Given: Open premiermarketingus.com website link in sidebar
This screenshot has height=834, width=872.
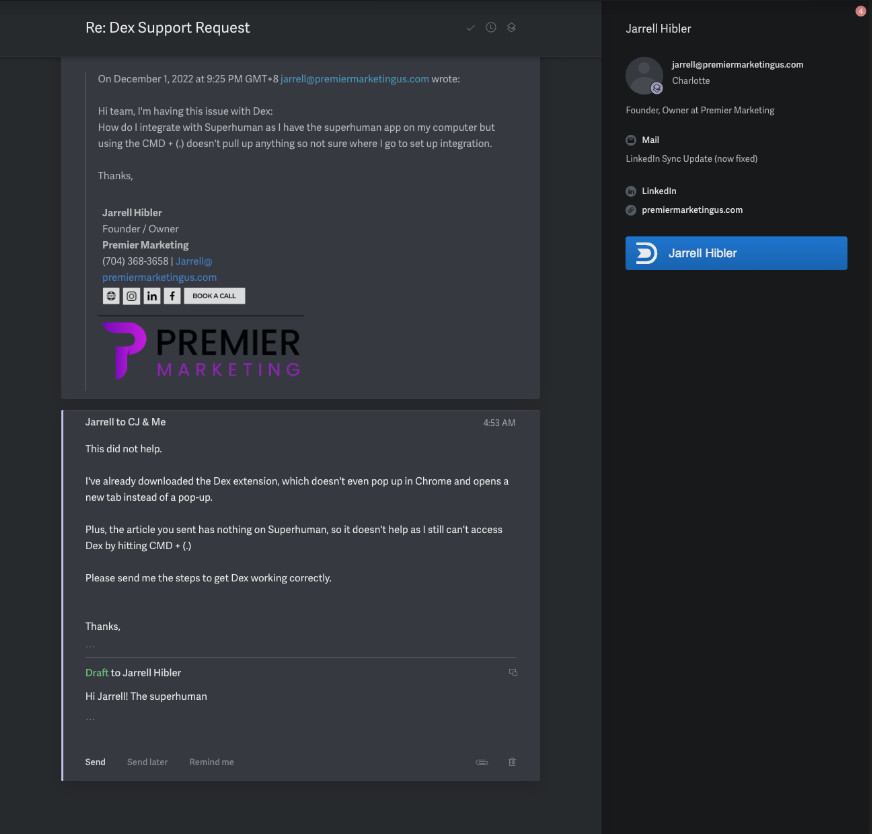Looking at the screenshot, I should coord(692,210).
